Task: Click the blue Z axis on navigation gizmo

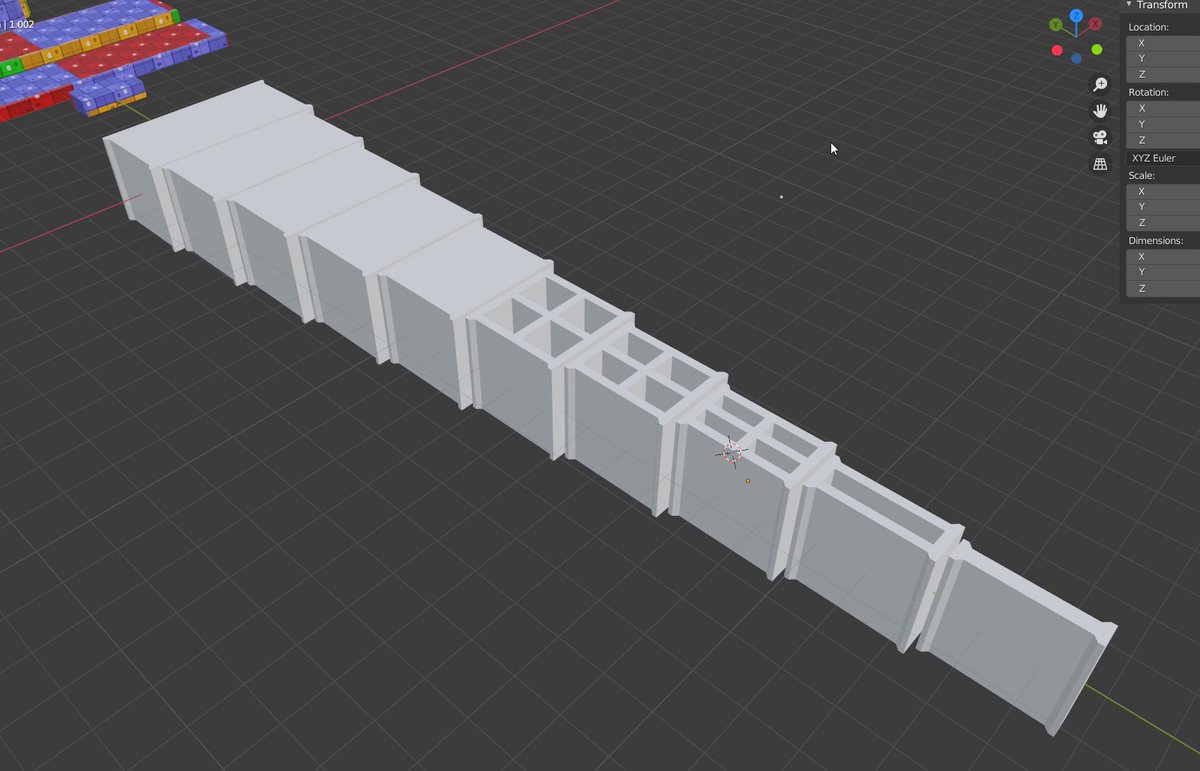Action: (x=1075, y=17)
